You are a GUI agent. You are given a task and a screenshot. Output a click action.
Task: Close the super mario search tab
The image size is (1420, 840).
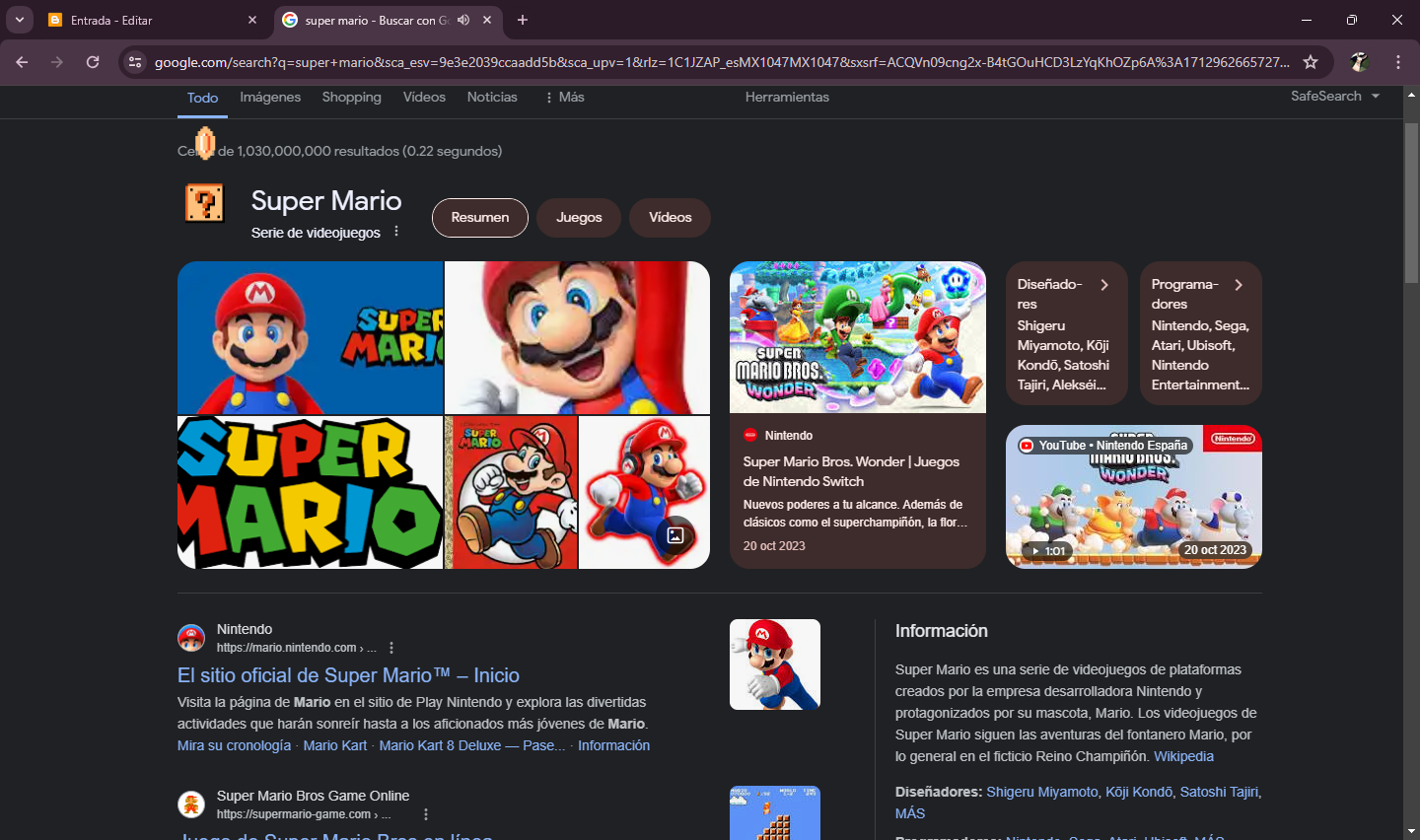pyautogui.click(x=487, y=20)
